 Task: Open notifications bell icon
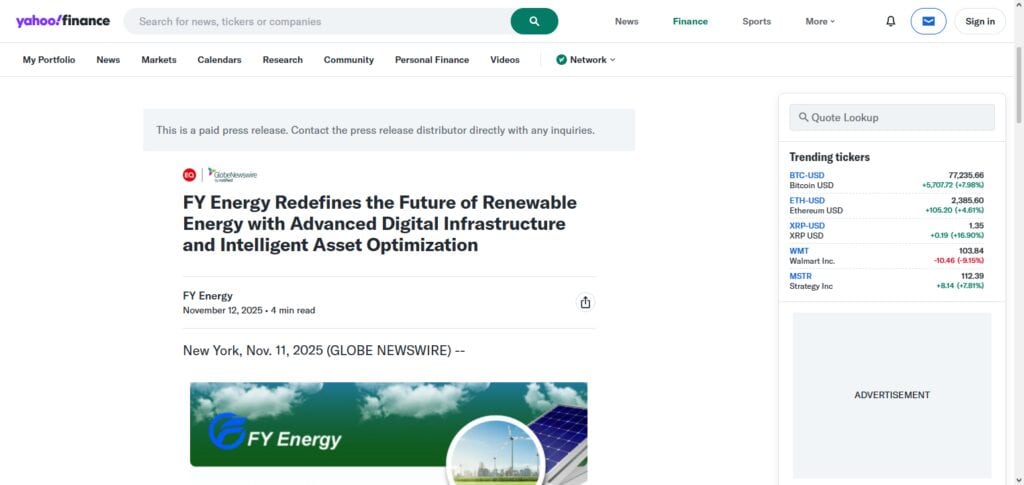(891, 22)
